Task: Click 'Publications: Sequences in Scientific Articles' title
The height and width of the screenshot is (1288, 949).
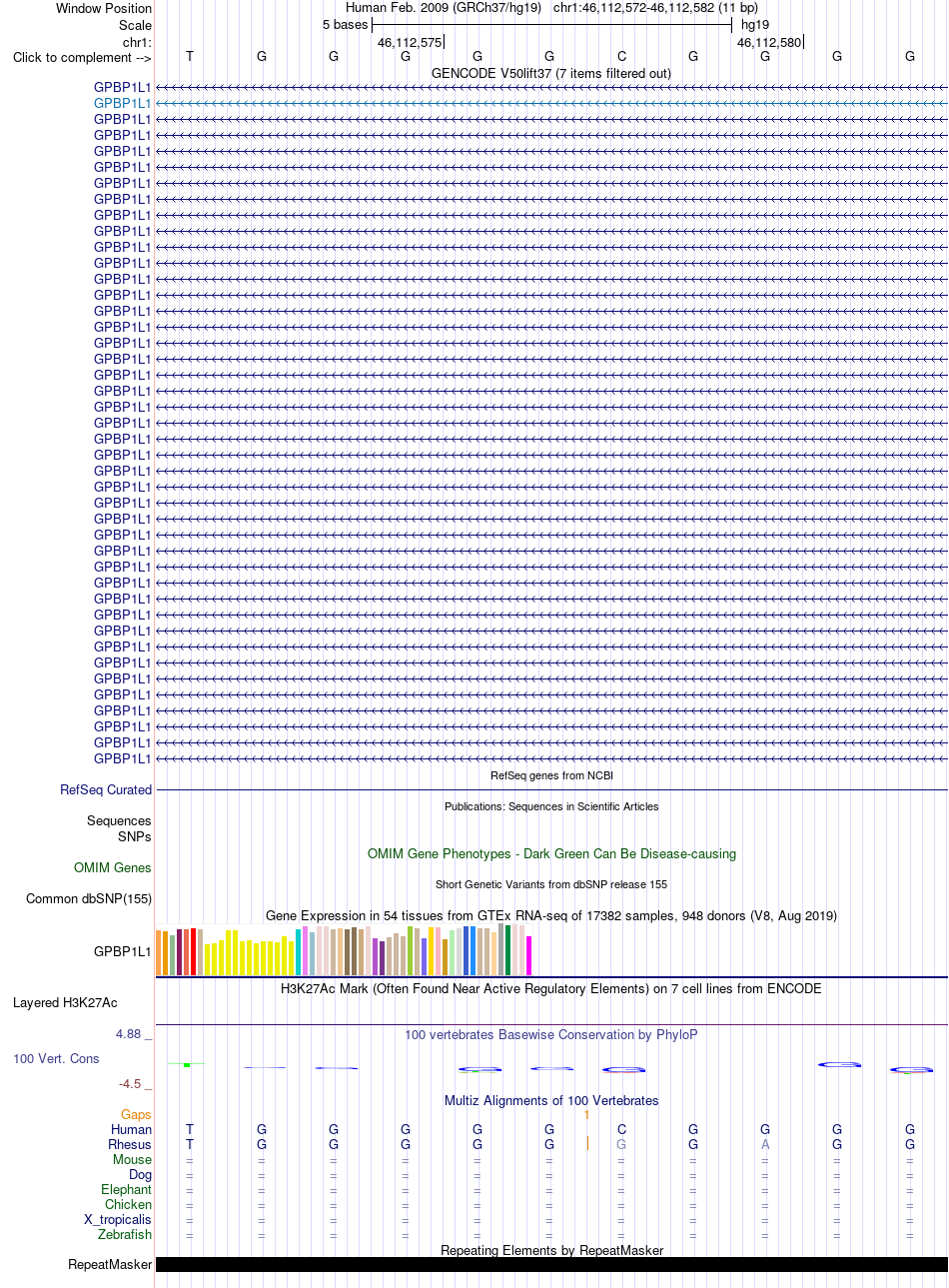Action: 551,806
